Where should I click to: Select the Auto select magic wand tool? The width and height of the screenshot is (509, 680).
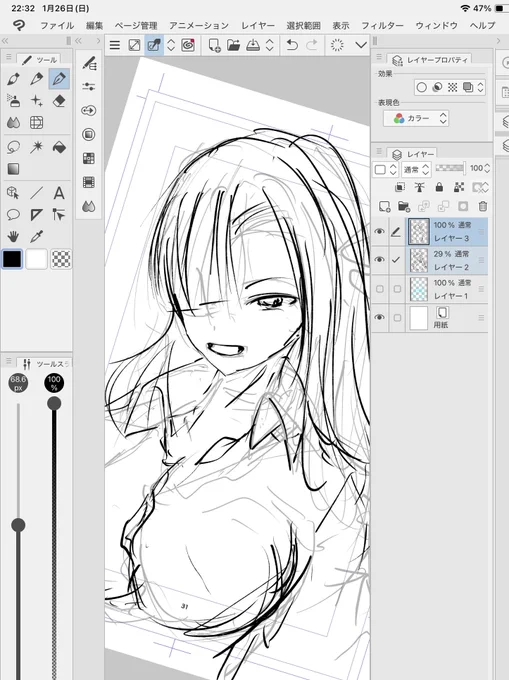tap(36, 147)
